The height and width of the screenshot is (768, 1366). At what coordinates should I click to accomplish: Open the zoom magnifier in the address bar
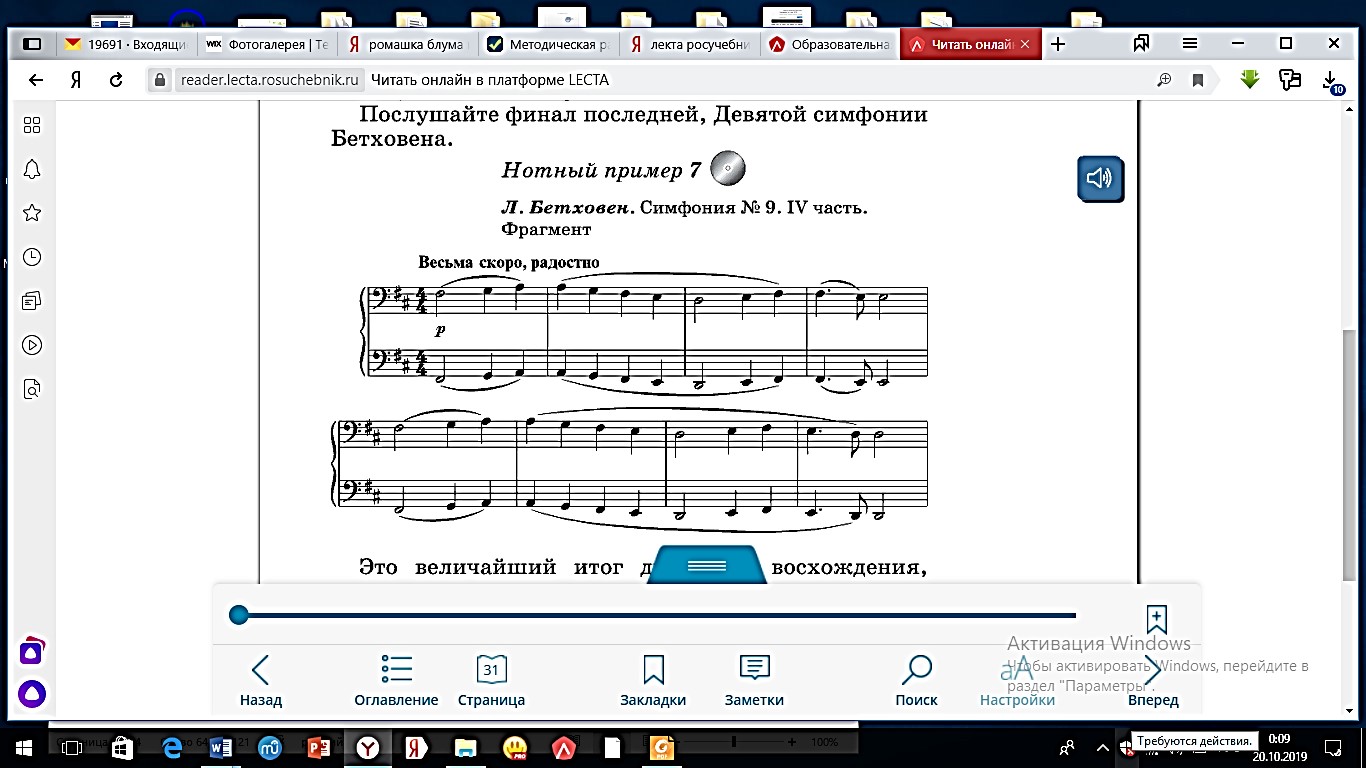1164,81
